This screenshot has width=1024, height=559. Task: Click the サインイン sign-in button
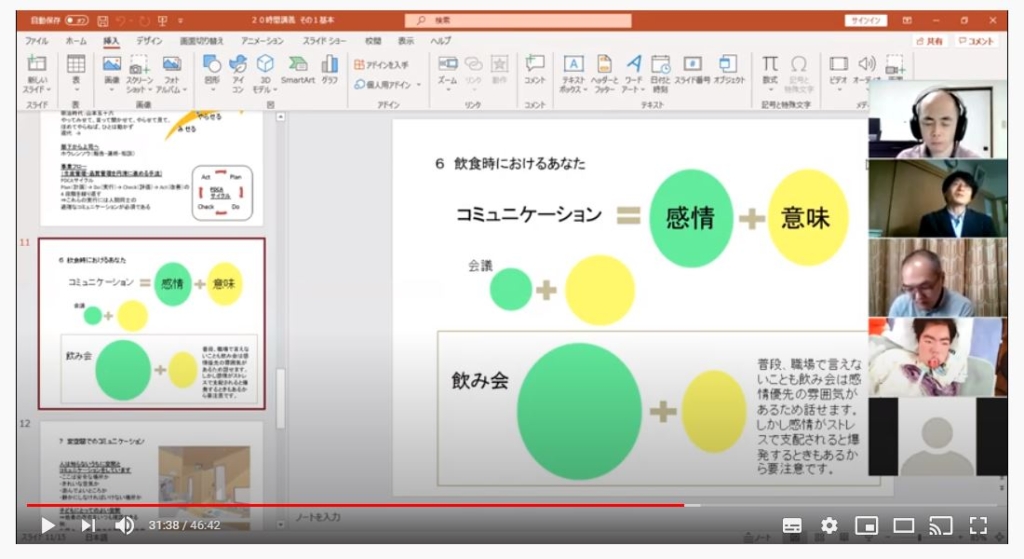[866, 21]
